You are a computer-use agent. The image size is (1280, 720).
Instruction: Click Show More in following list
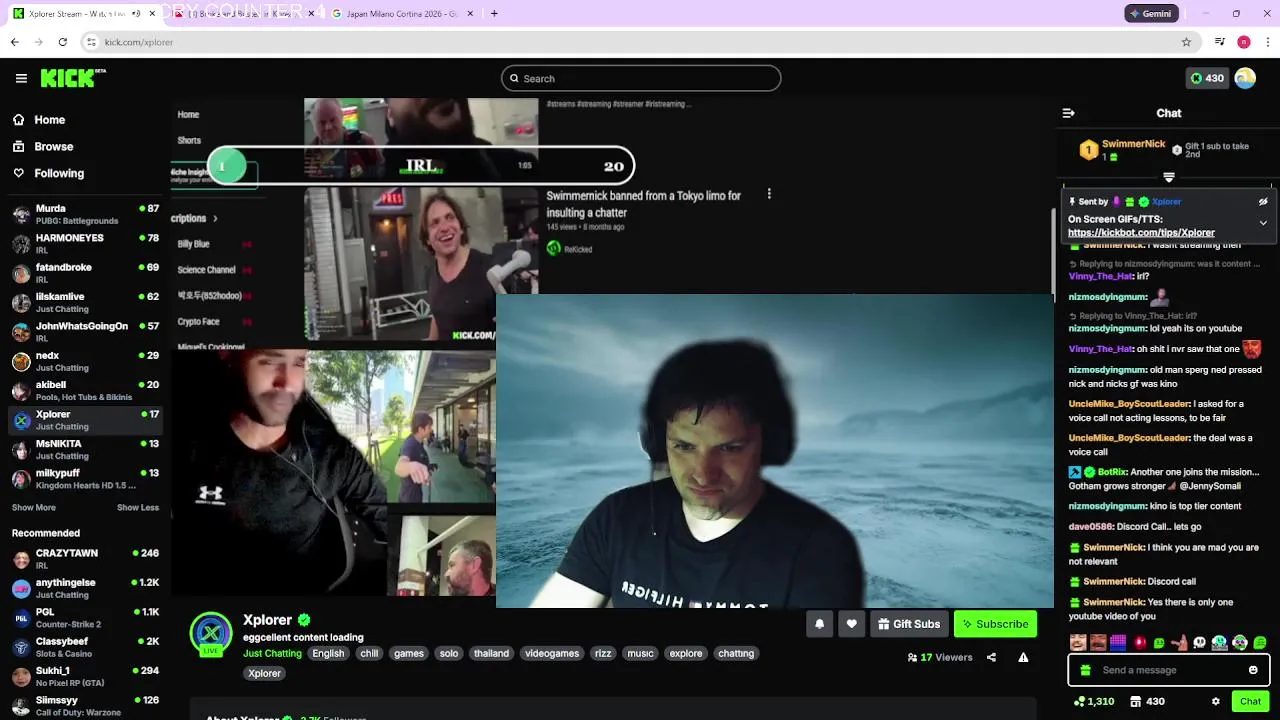coord(34,508)
